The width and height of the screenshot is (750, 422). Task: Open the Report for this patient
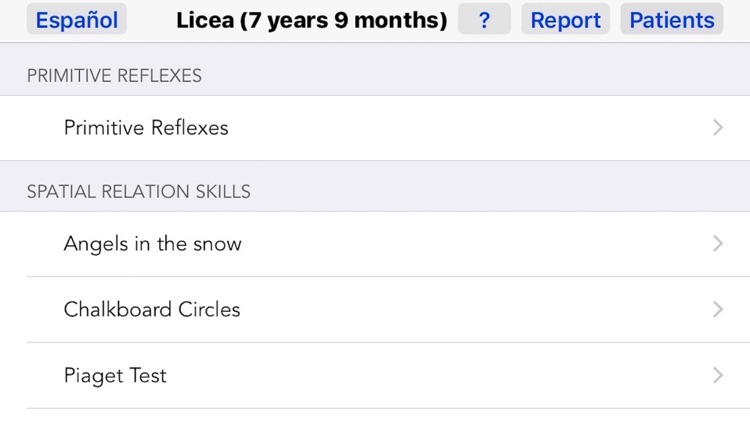pyautogui.click(x=566, y=20)
